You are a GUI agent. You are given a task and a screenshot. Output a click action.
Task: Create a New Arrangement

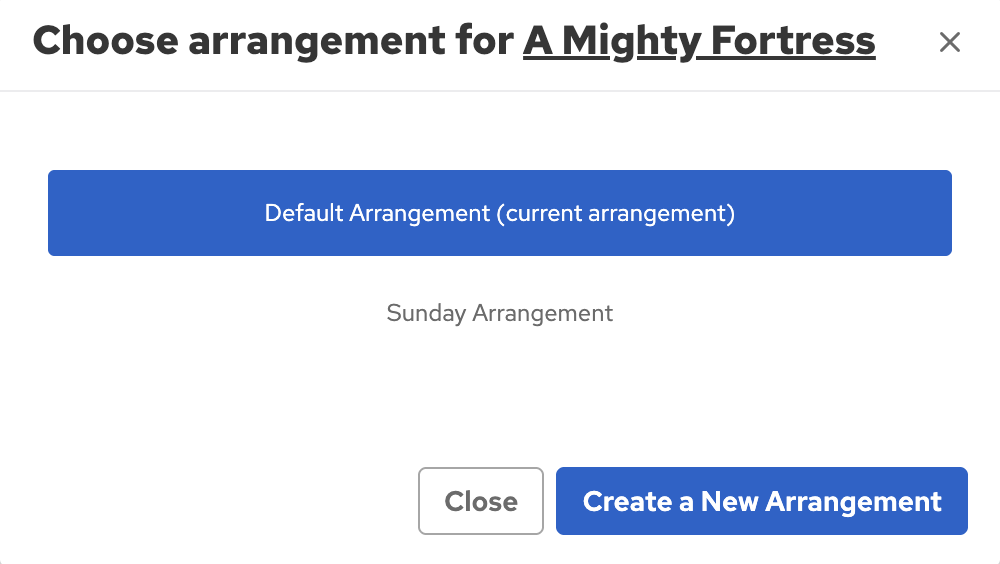(x=762, y=501)
